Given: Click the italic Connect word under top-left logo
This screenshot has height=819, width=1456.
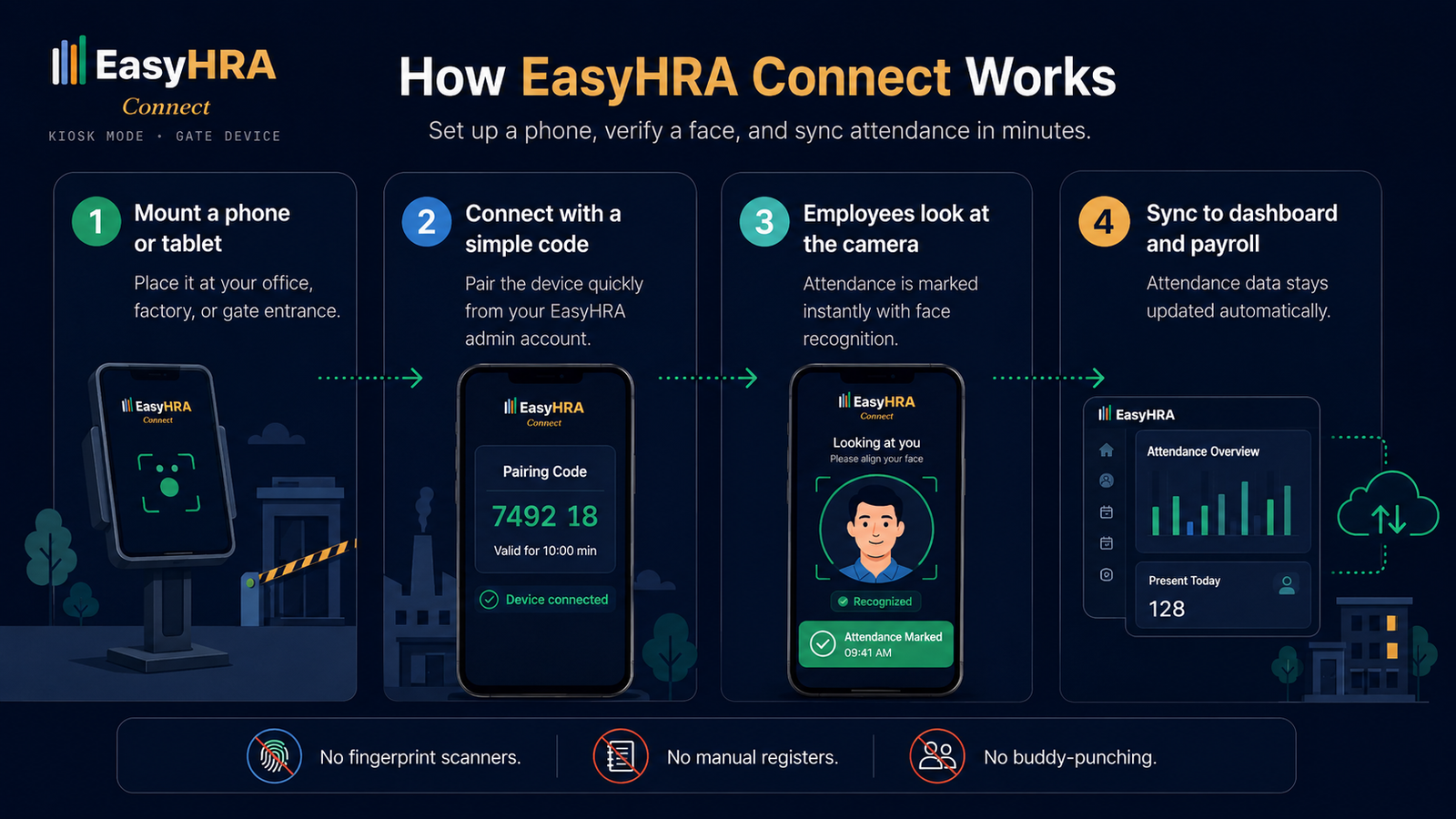Looking at the screenshot, I should (x=166, y=106).
